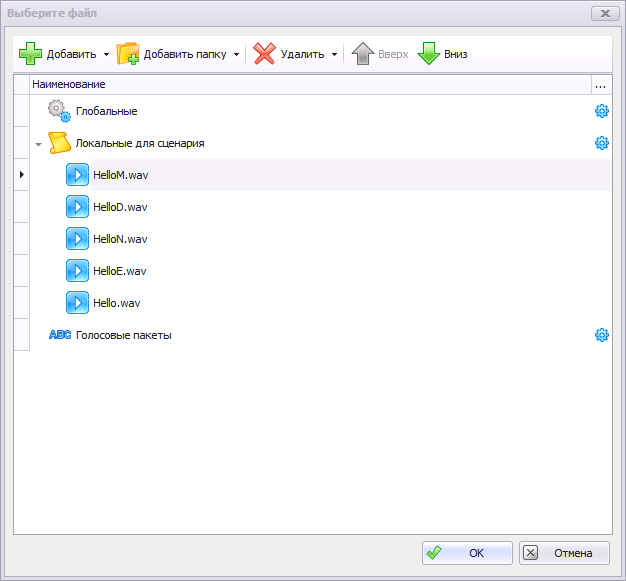Click the Добавить папку folder icon

128,54
